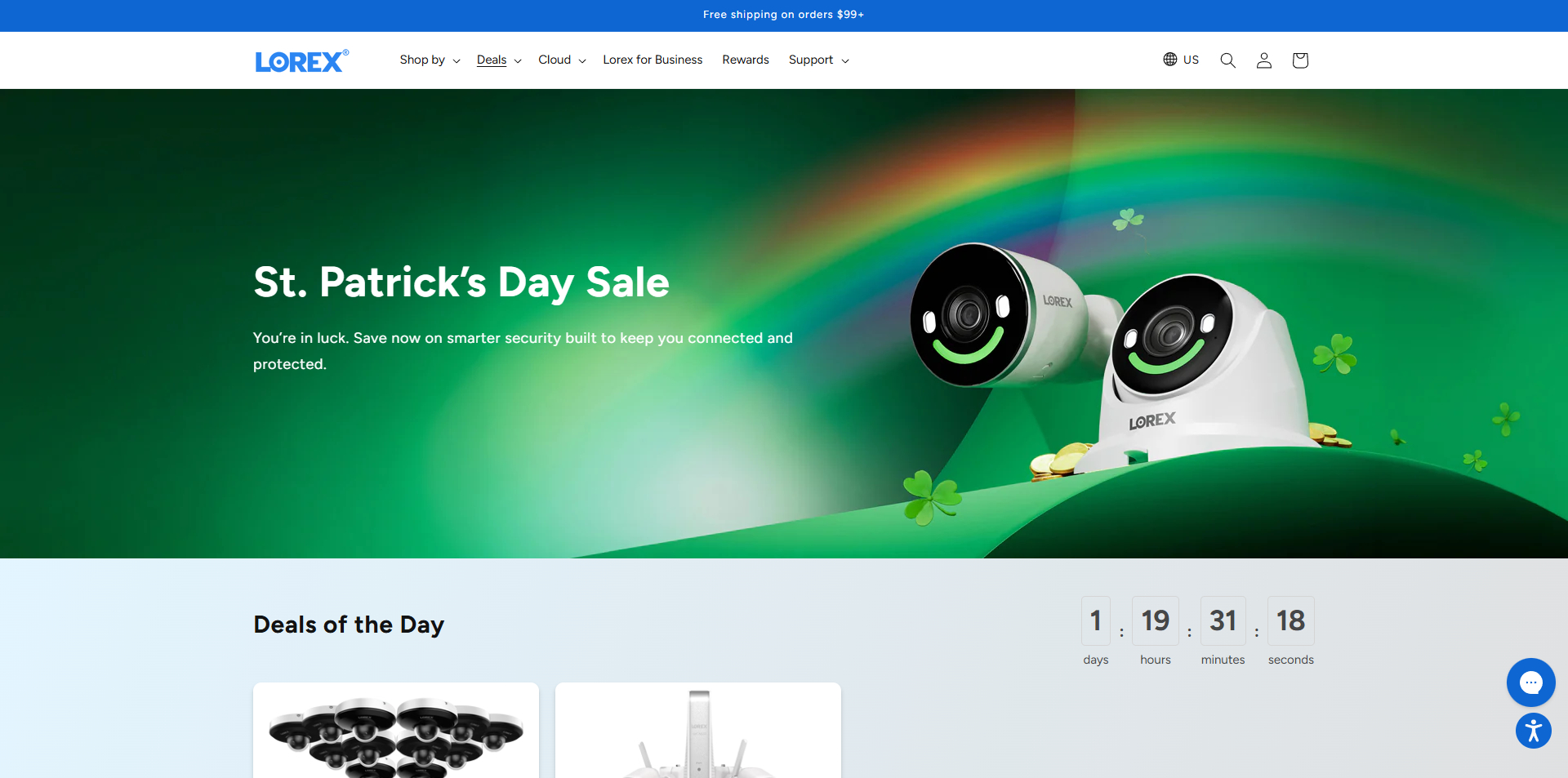
Task: Click the globe region icon
Action: [1170, 60]
